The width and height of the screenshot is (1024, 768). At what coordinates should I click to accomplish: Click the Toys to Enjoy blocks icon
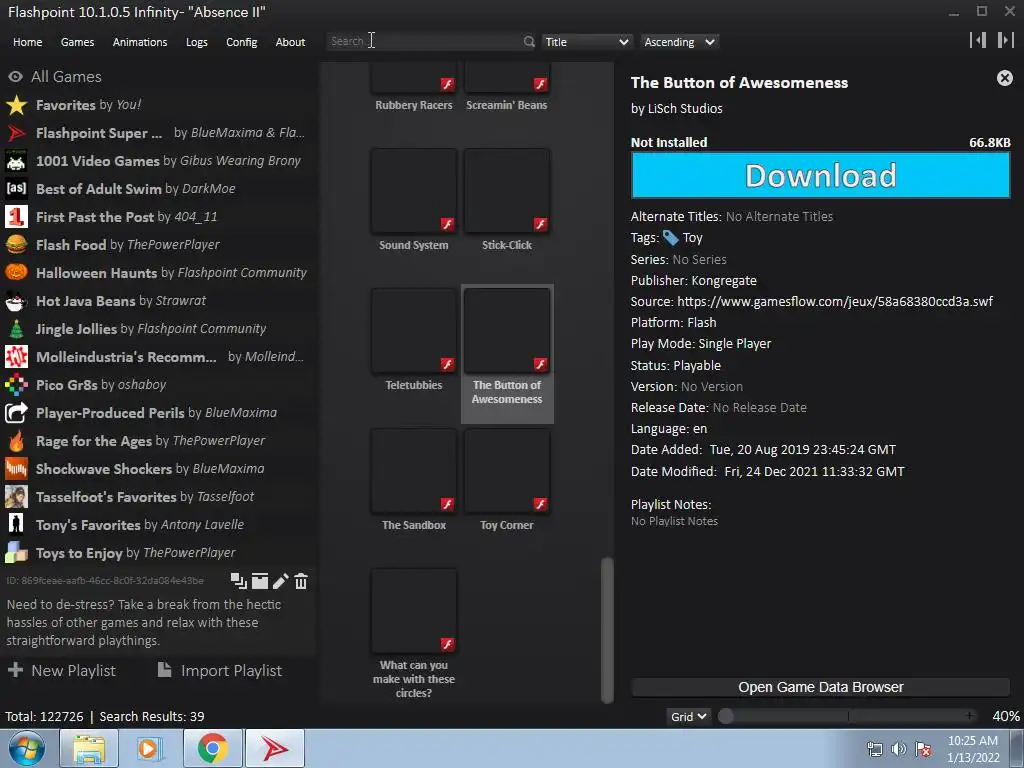pyautogui.click(x=16, y=552)
